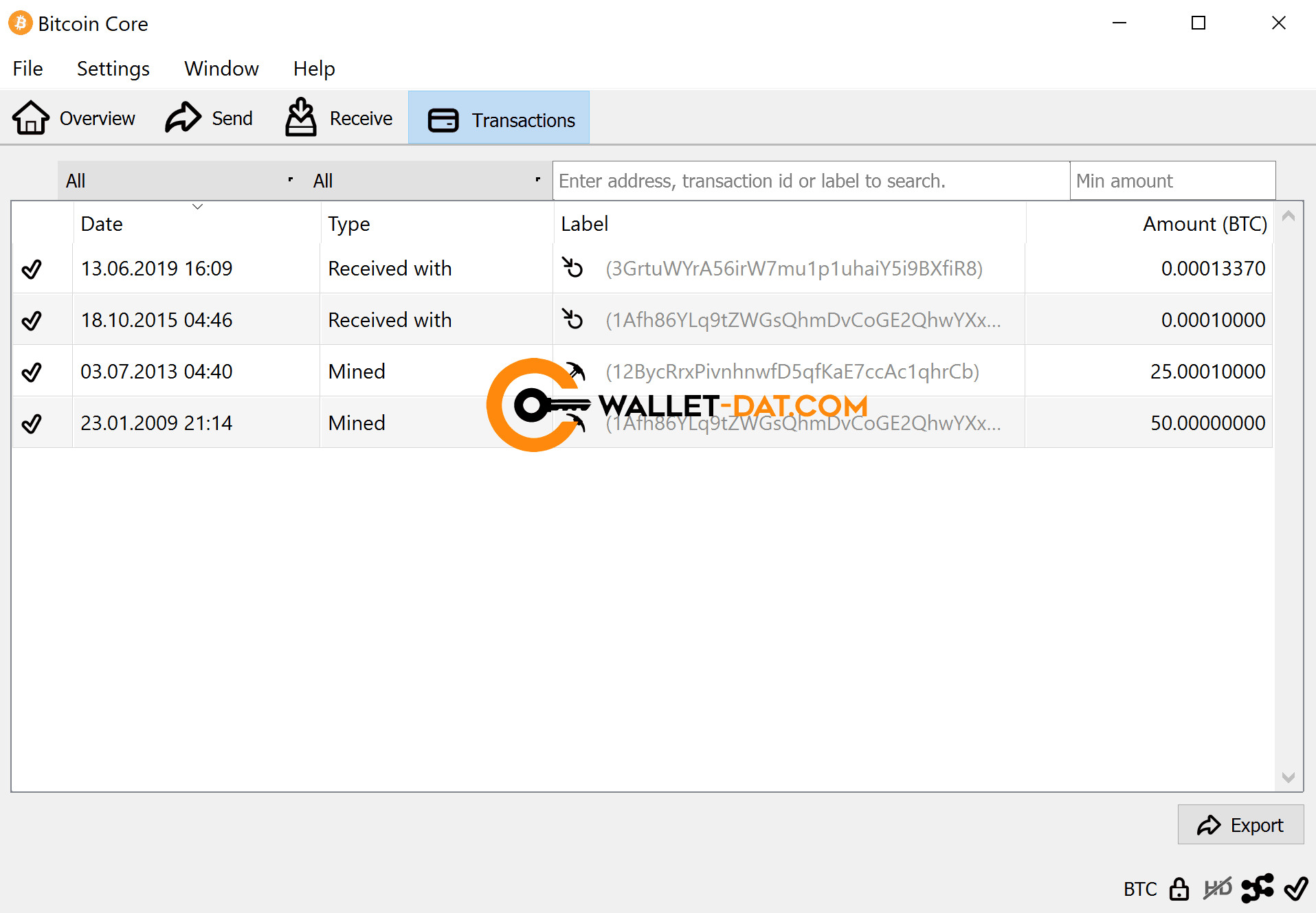Image resolution: width=1316 pixels, height=913 pixels.
Task: Click 'Mined' type on 23.01.2009 row
Action: [357, 423]
